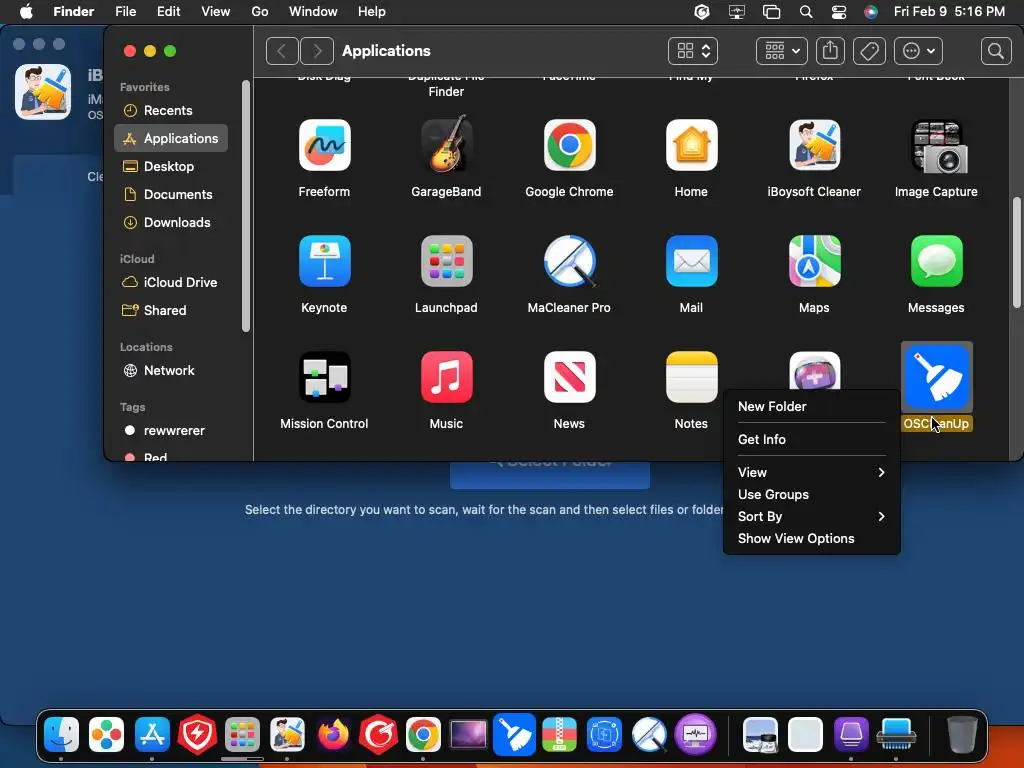Open Documents in the Finder sidebar

point(171,195)
